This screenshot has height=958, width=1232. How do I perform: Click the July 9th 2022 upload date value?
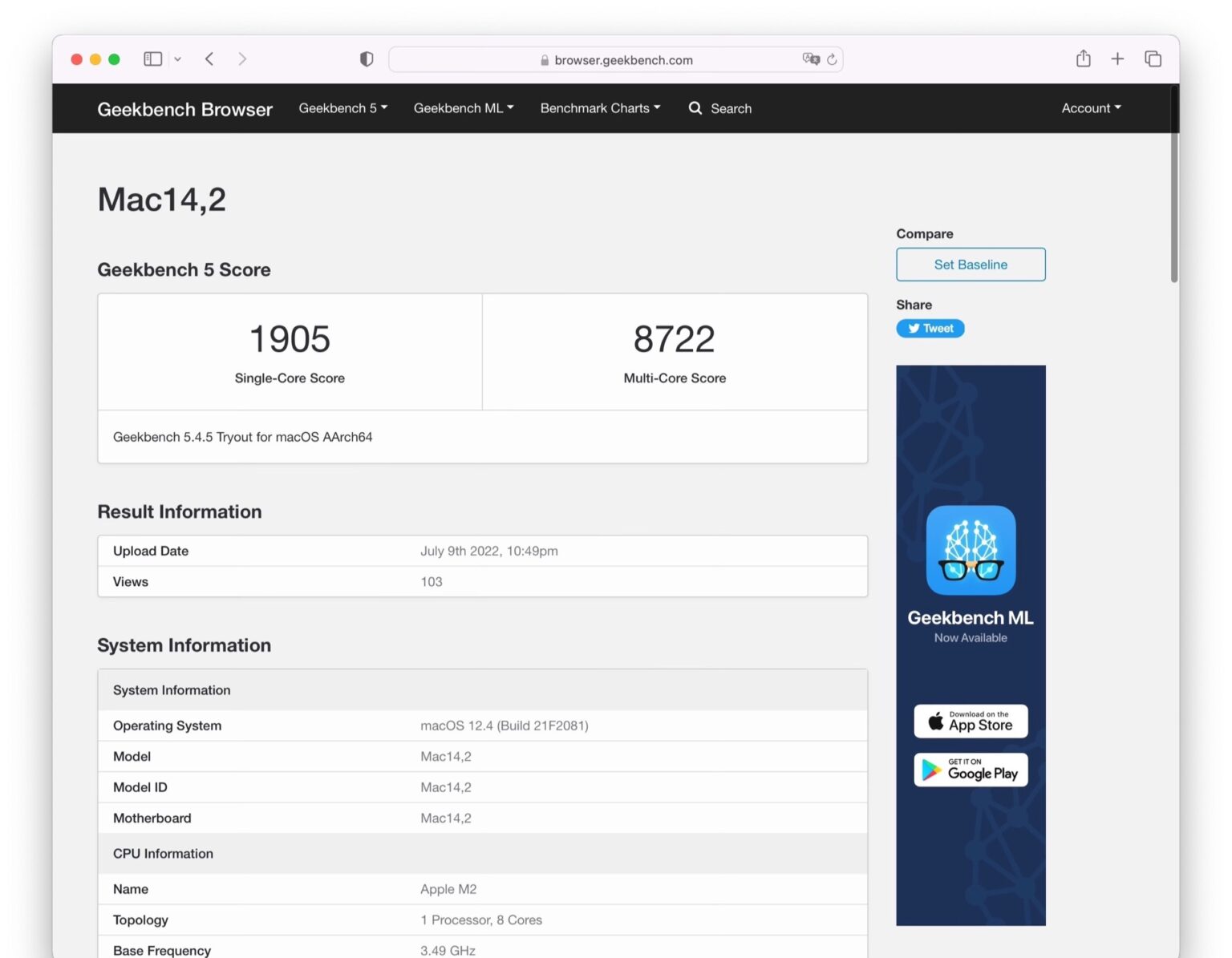[489, 551]
